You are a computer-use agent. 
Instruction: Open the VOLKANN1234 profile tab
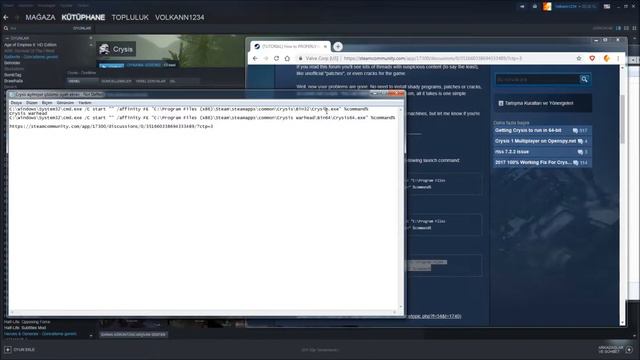click(180, 18)
